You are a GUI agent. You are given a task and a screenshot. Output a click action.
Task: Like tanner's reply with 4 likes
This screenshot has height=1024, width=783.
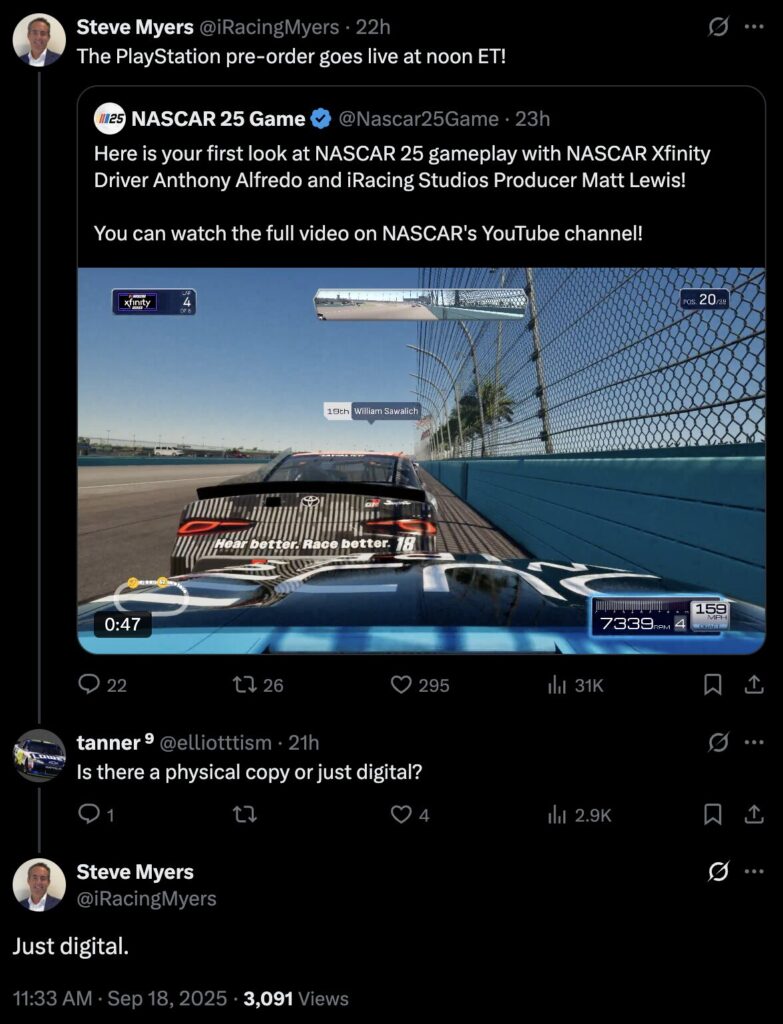click(x=410, y=814)
